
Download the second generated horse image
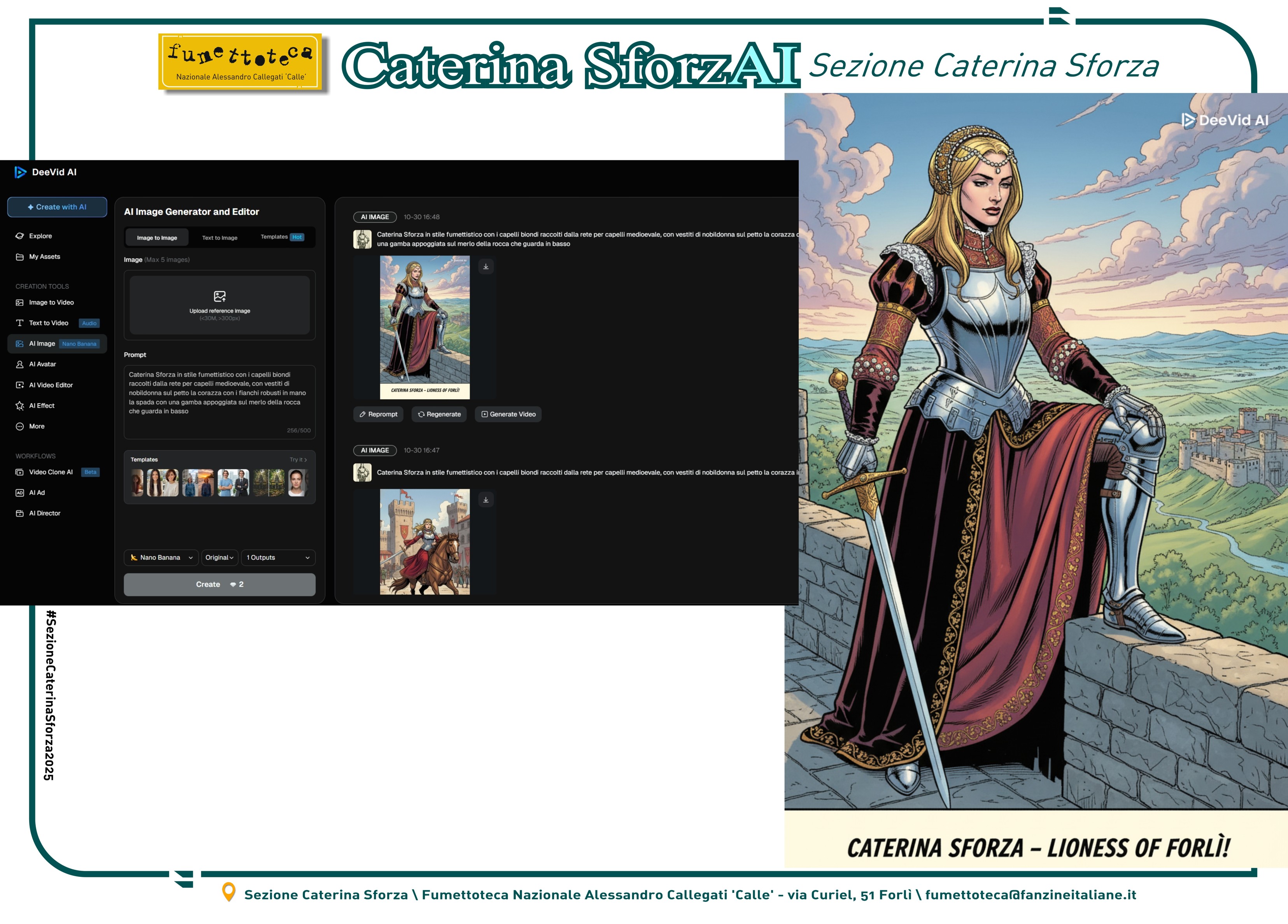tap(485, 500)
